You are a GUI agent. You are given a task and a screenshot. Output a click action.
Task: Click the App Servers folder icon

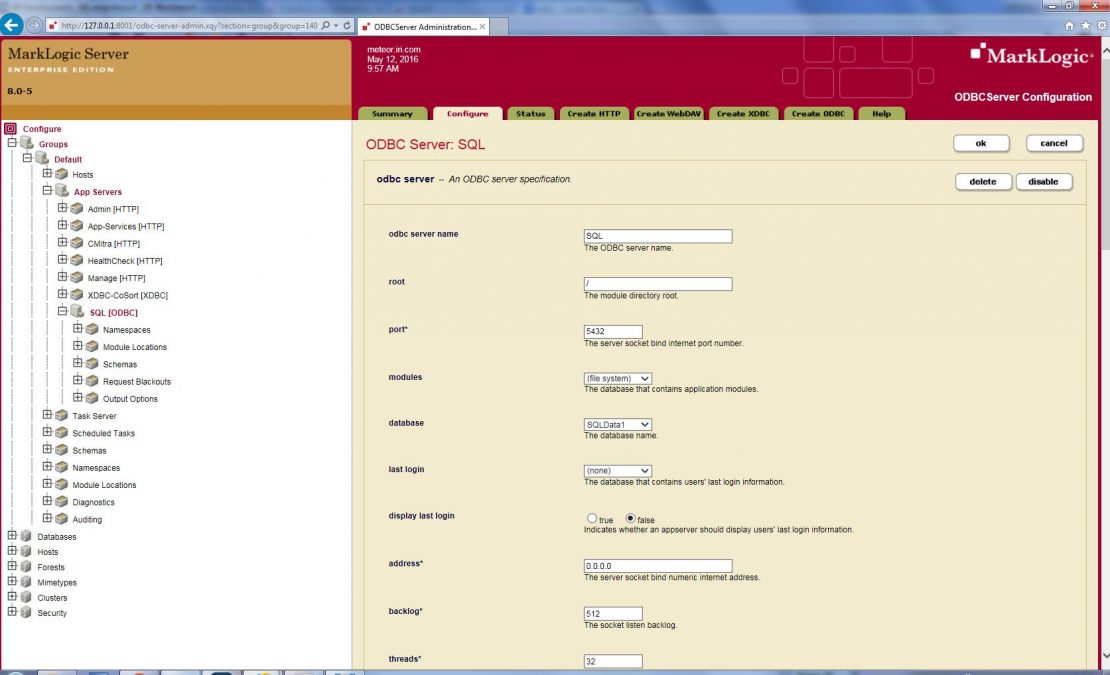tap(62, 190)
